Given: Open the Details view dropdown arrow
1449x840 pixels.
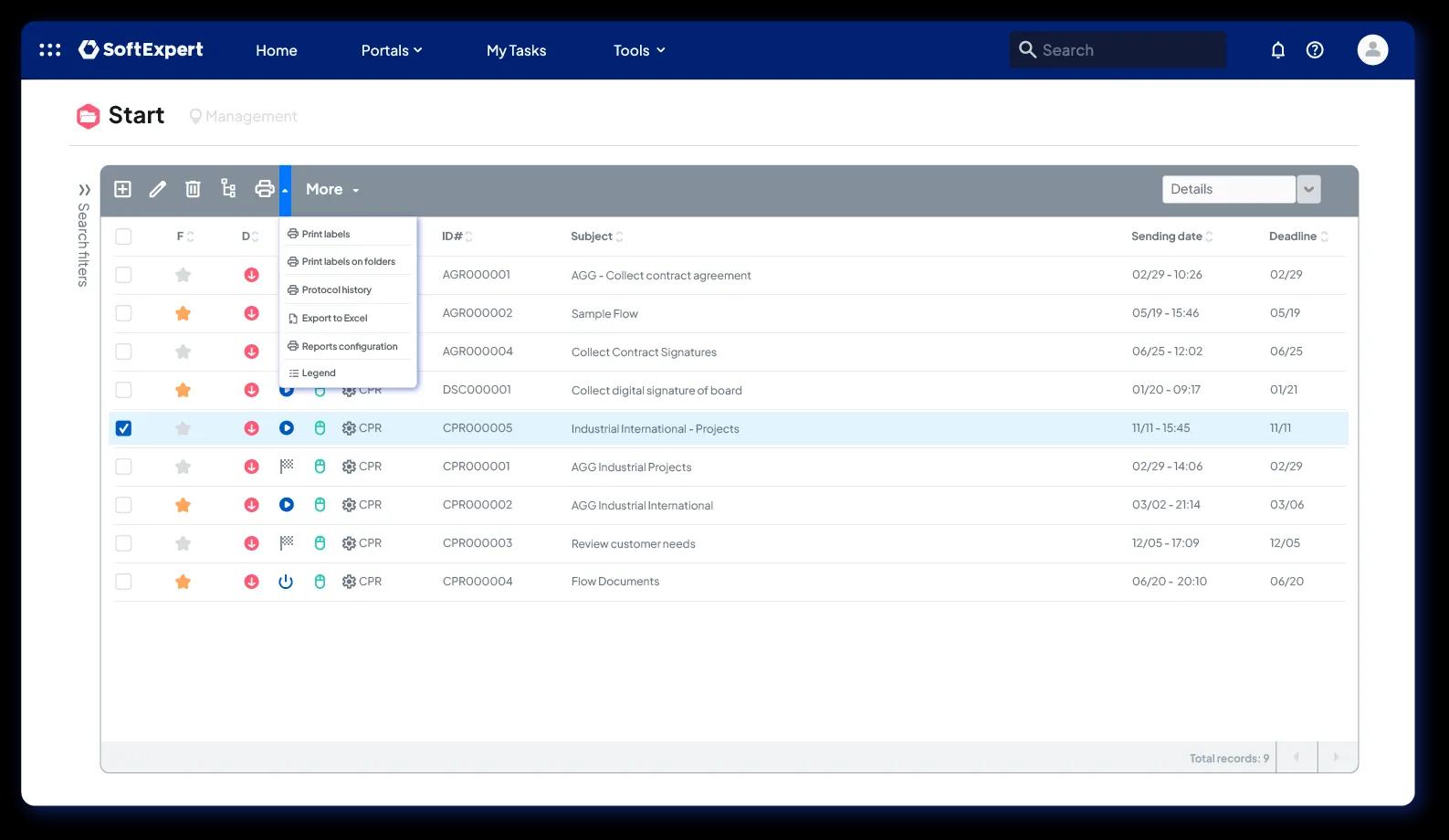Looking at the screenshot, I should [1308, 189].
